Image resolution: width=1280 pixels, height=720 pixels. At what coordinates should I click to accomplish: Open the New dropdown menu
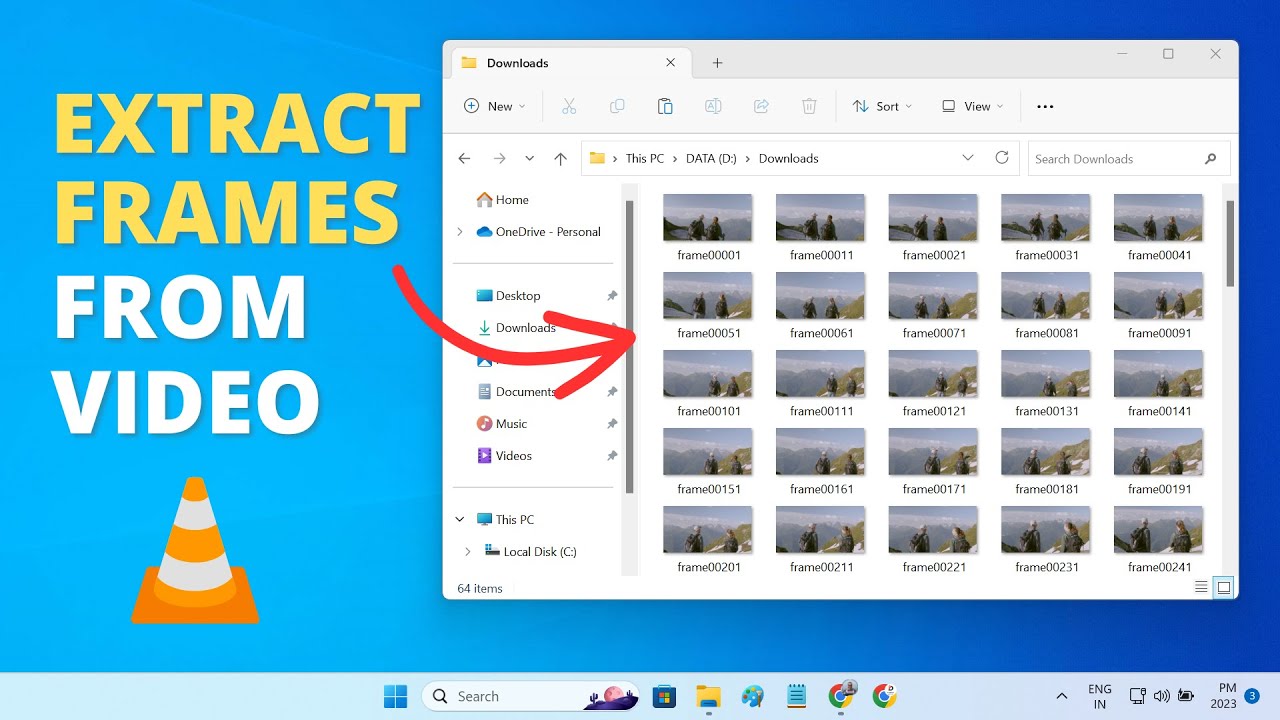tap(496, 106)
